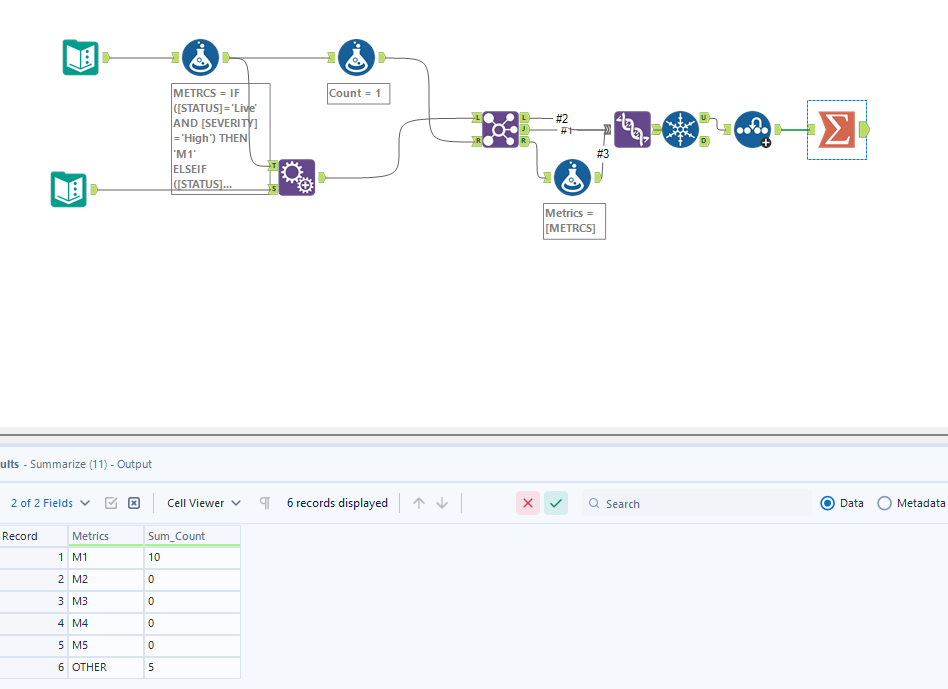Click the deselect all fields X icon
The image size is (948, 689).
pos(134,503)
